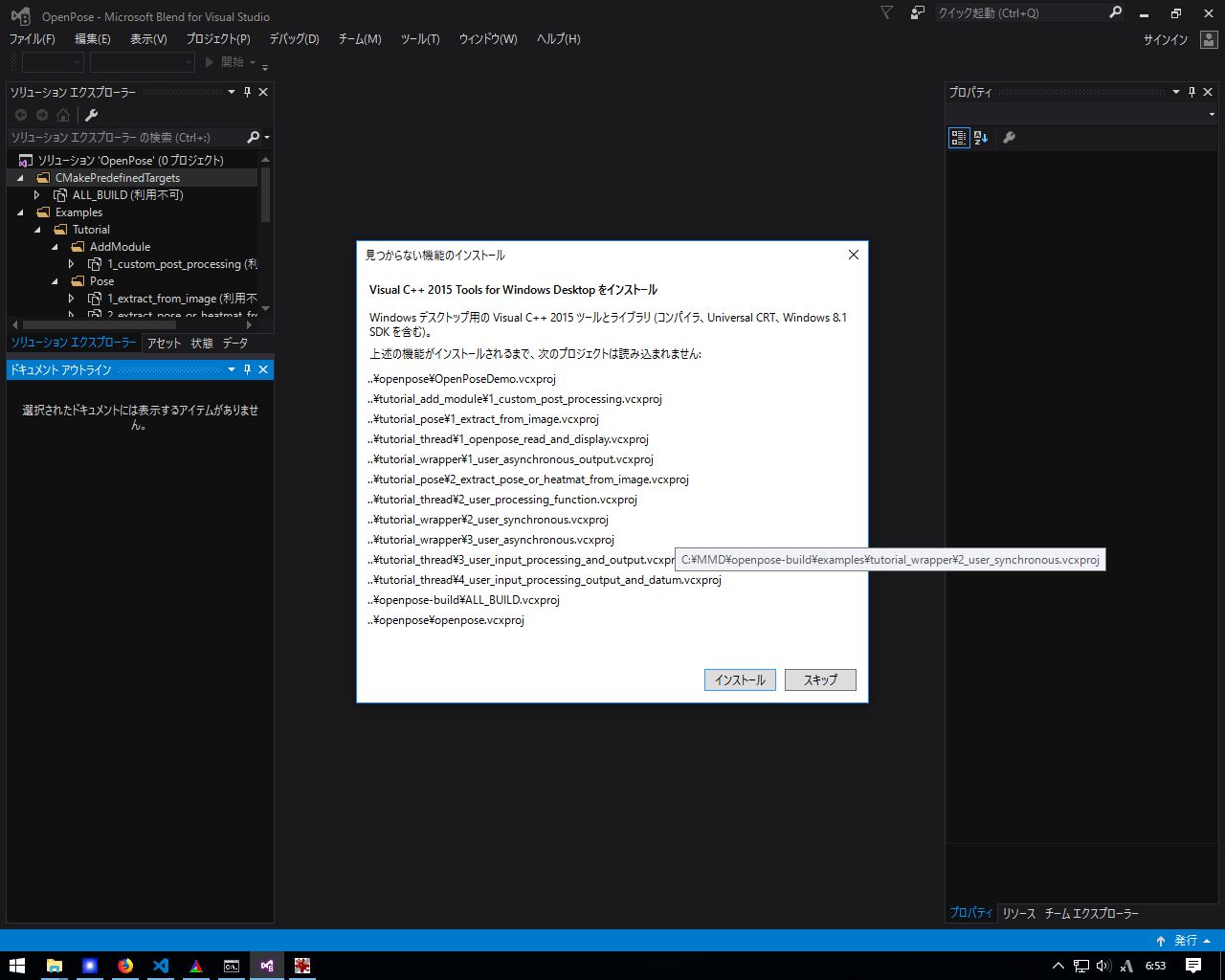The image size is (1225, 980).
Task: Open the デバッグ menu
Action: click(293, 39)
